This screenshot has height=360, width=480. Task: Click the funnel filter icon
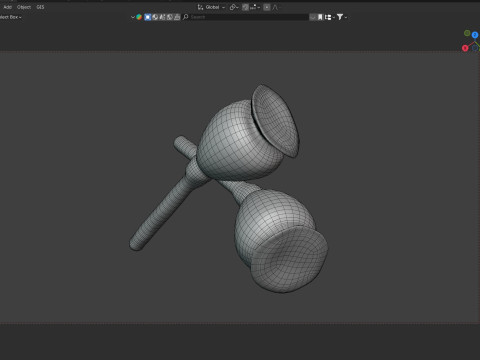point(340,17)
